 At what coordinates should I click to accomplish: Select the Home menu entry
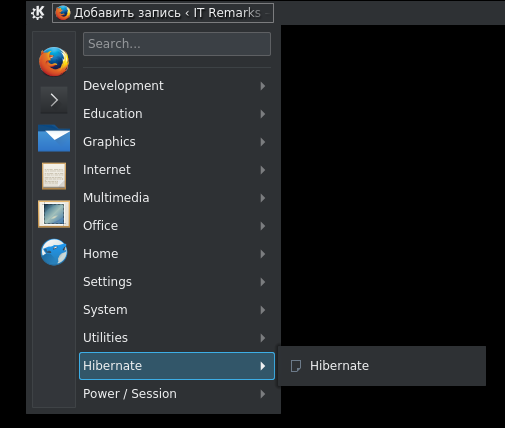[177, 254]
